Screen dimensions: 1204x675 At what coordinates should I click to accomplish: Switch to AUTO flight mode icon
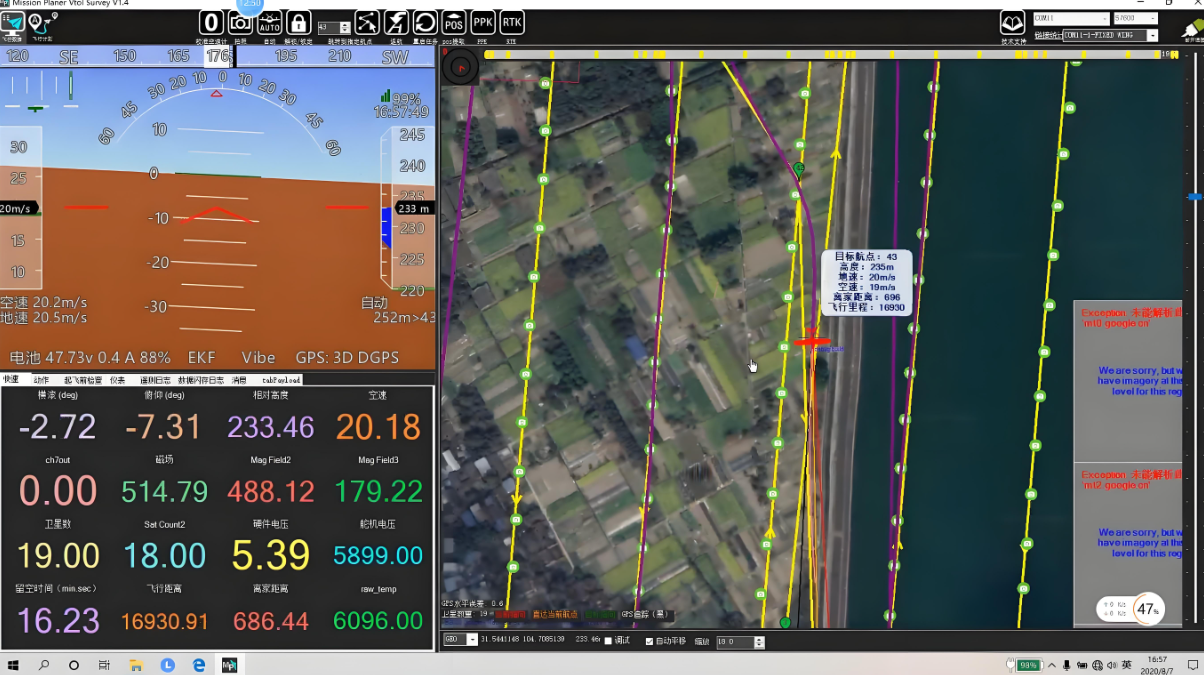269,23
